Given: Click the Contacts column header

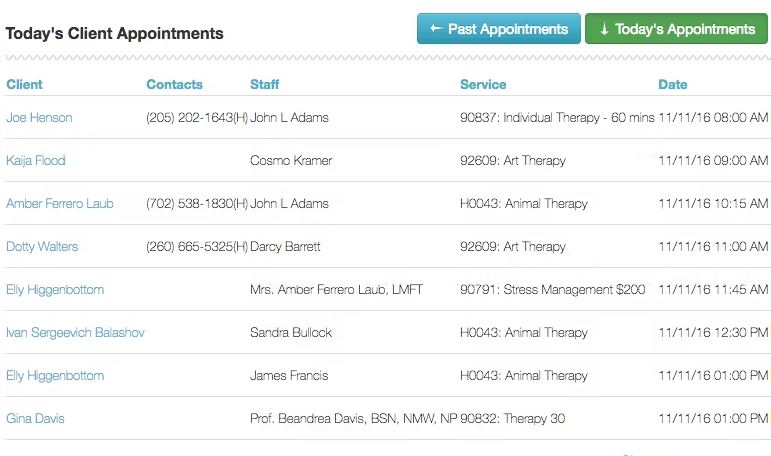Looking at the screenshot, I should point(175,84).
